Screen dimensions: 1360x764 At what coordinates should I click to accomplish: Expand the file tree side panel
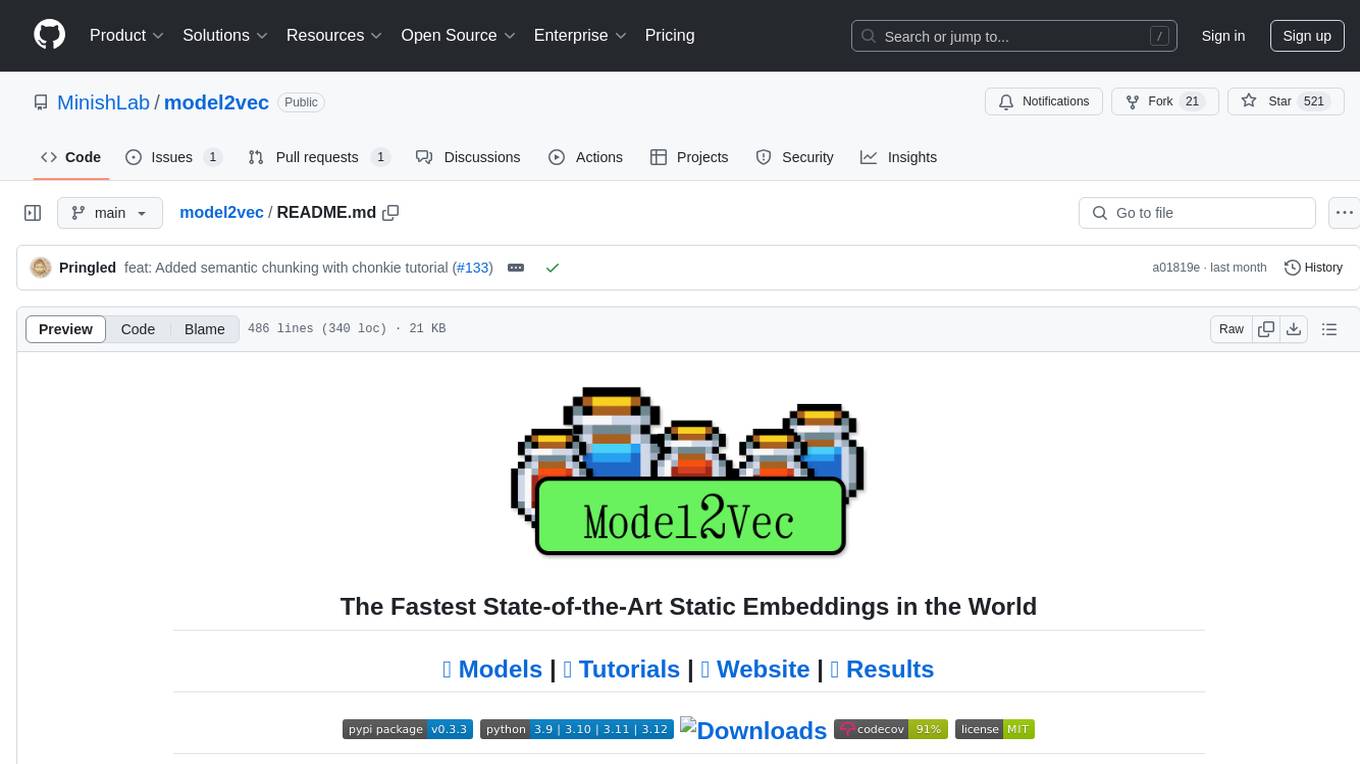click(33, 213)
